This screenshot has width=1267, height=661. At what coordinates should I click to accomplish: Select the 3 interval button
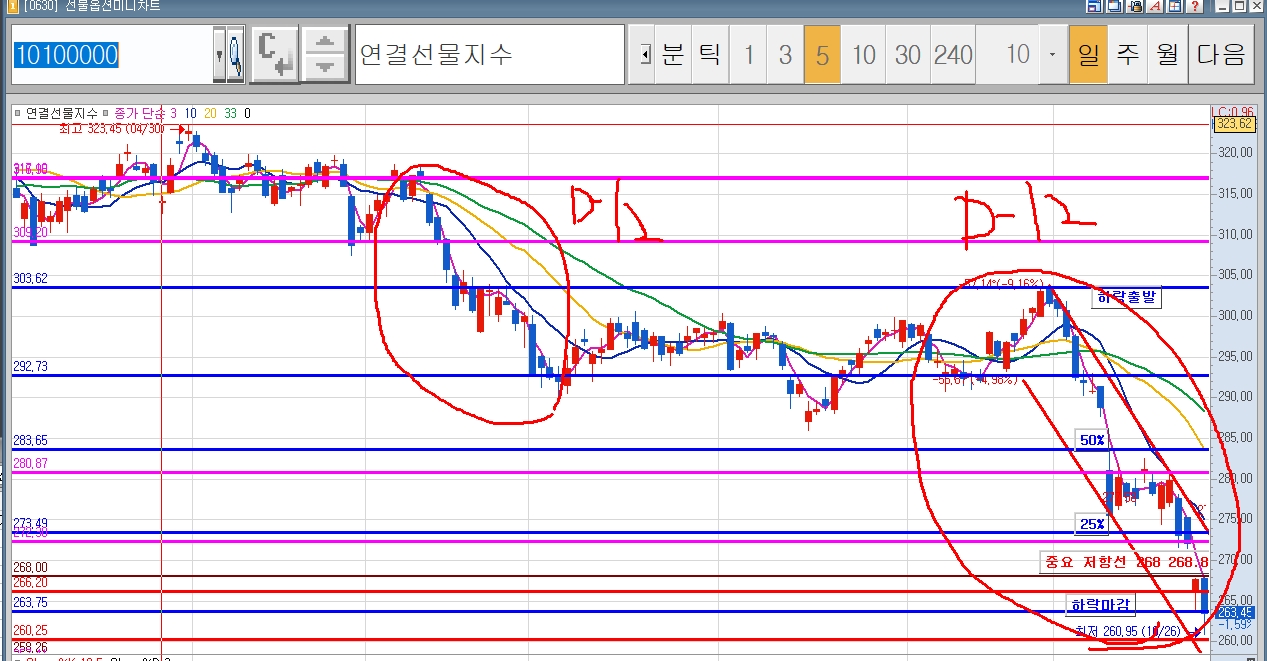click(785, 54)
